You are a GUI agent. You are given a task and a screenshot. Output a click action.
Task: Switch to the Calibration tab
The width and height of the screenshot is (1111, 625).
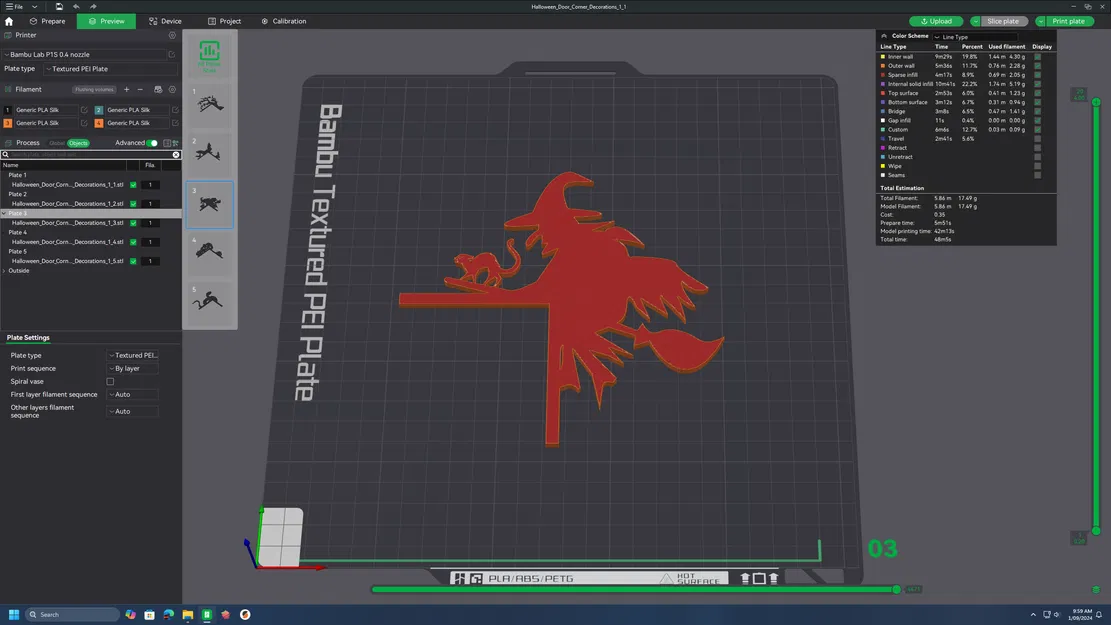pos(283,21)
